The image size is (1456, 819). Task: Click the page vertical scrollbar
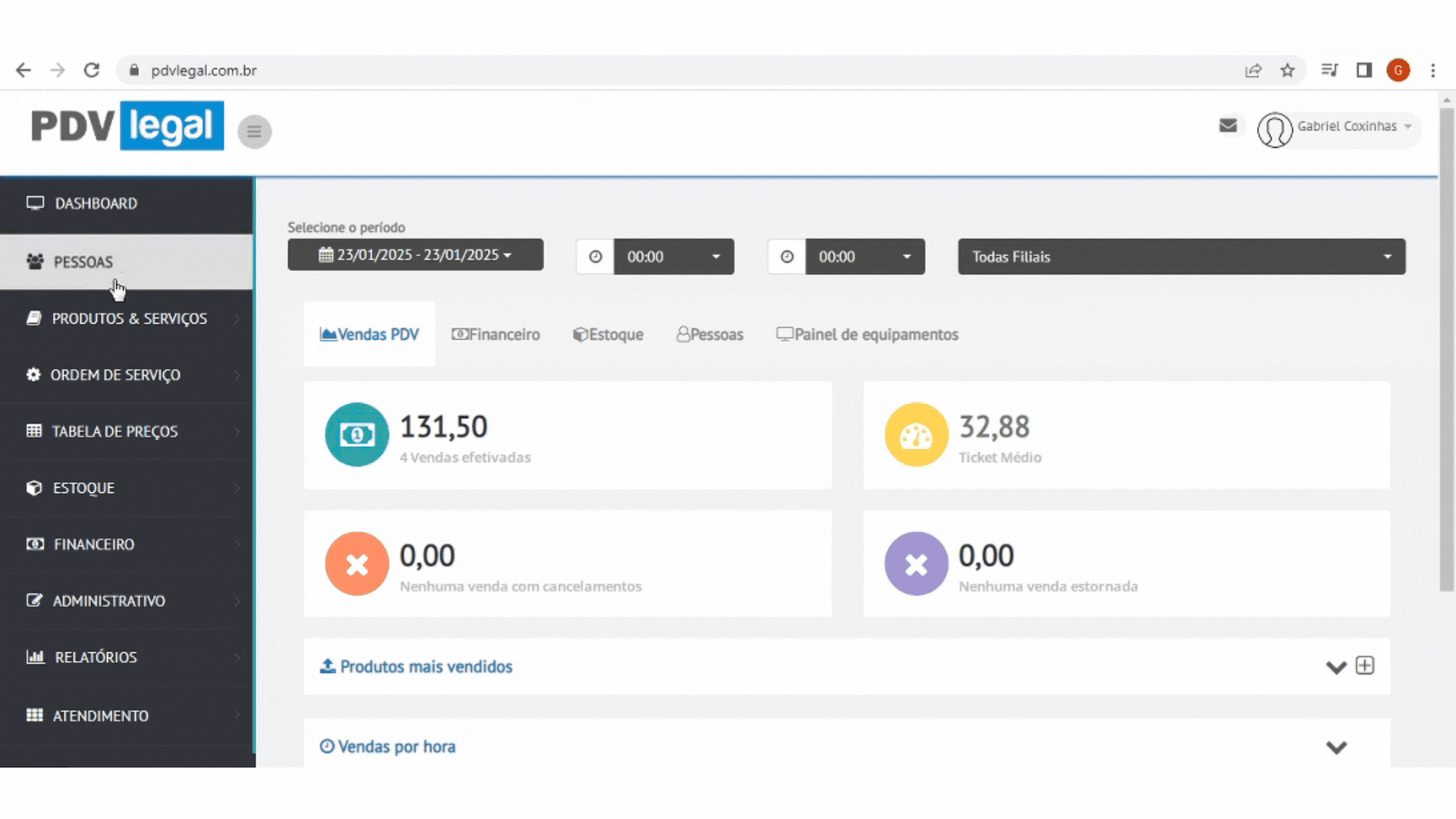(1446, 349)
